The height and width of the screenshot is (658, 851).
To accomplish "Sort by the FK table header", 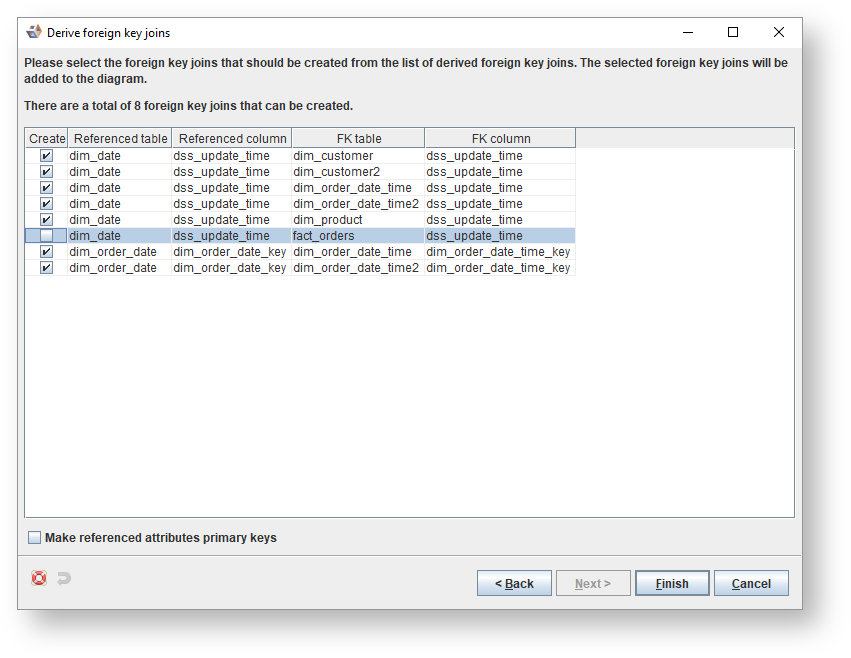I will 358,139.
